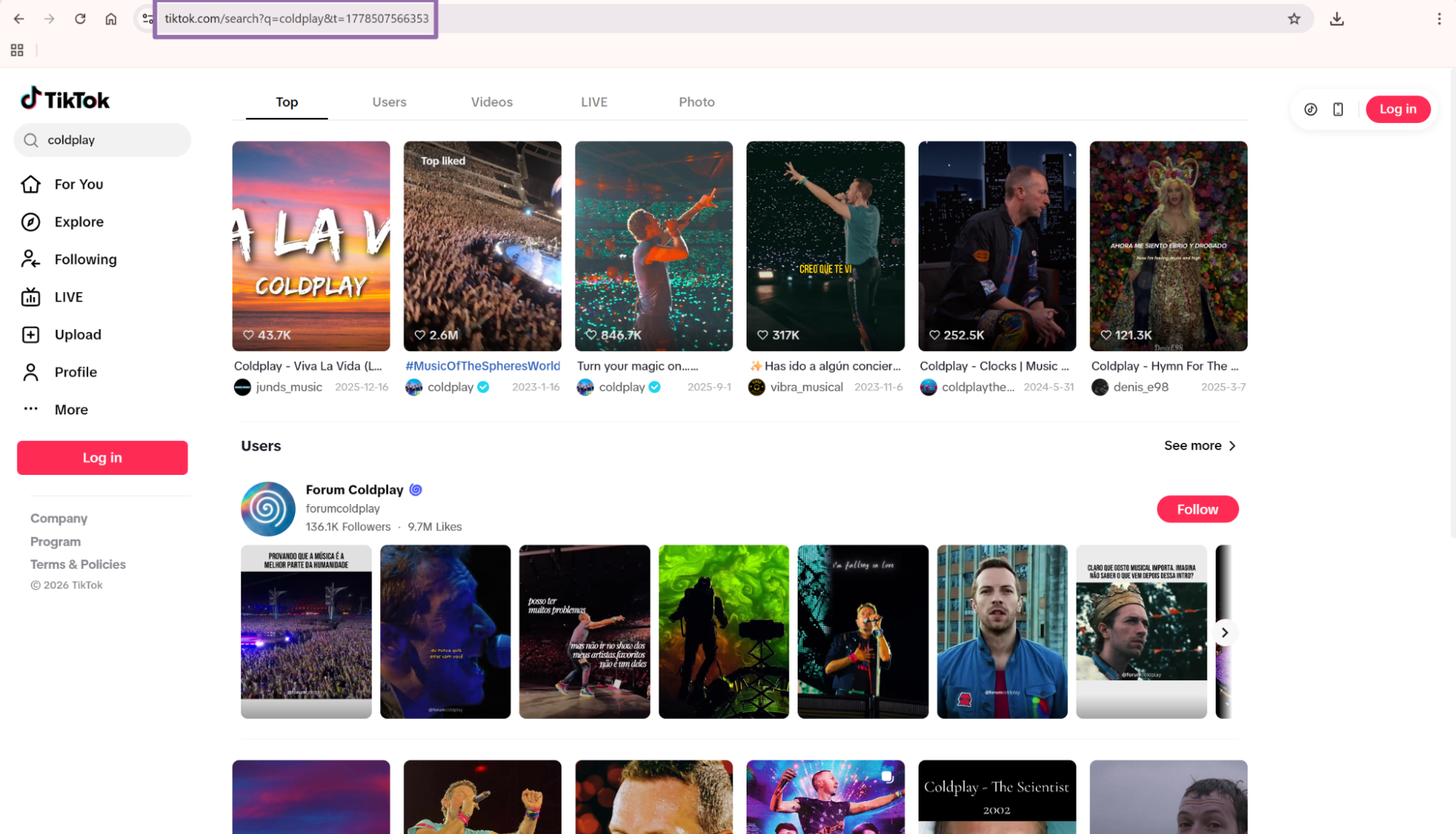Click the search magnifier icon
The image size is (1456, 834).
click(x=31, y=140)
